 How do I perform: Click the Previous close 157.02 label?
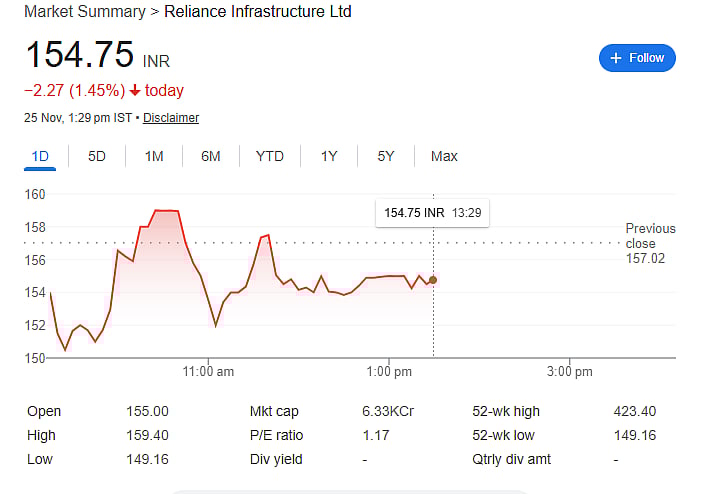pyautogui.click(x=650, y=243)
